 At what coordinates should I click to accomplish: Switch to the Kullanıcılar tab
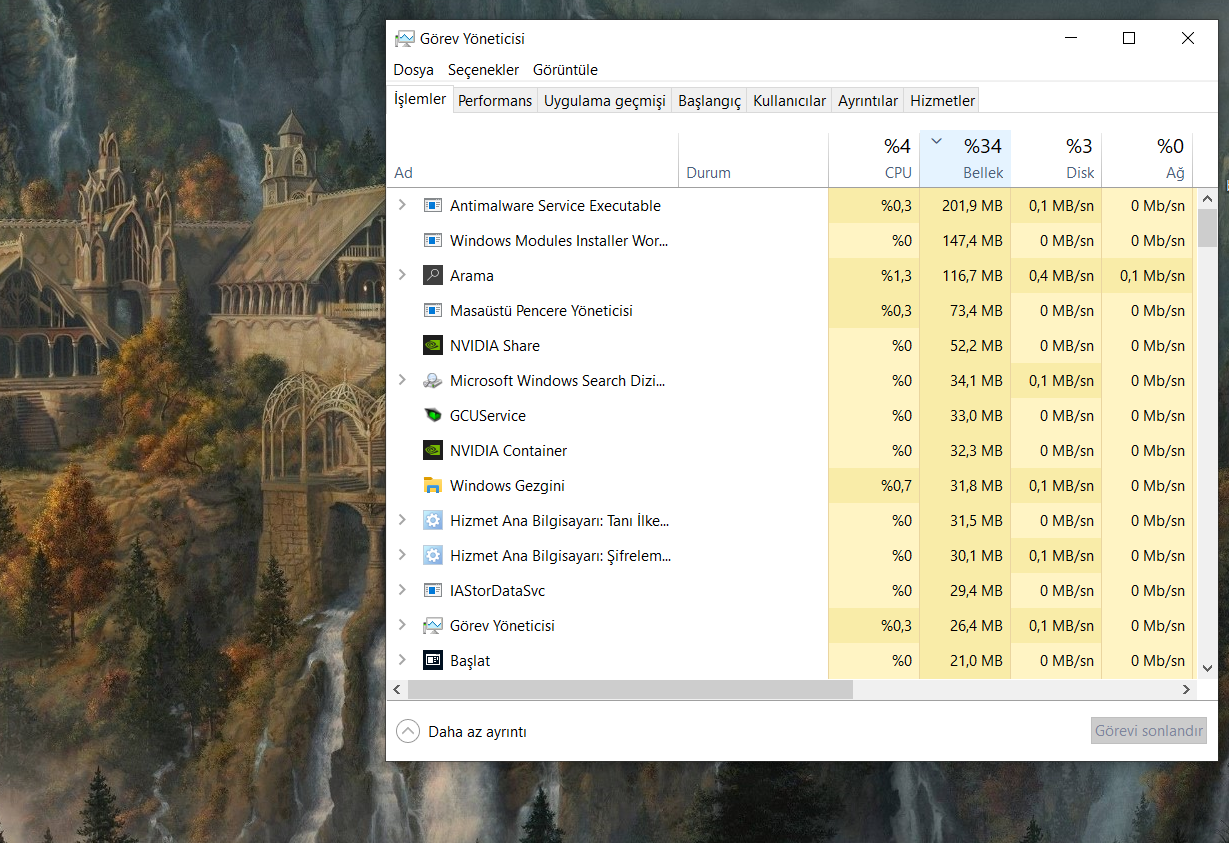click(x=789, y=101)
